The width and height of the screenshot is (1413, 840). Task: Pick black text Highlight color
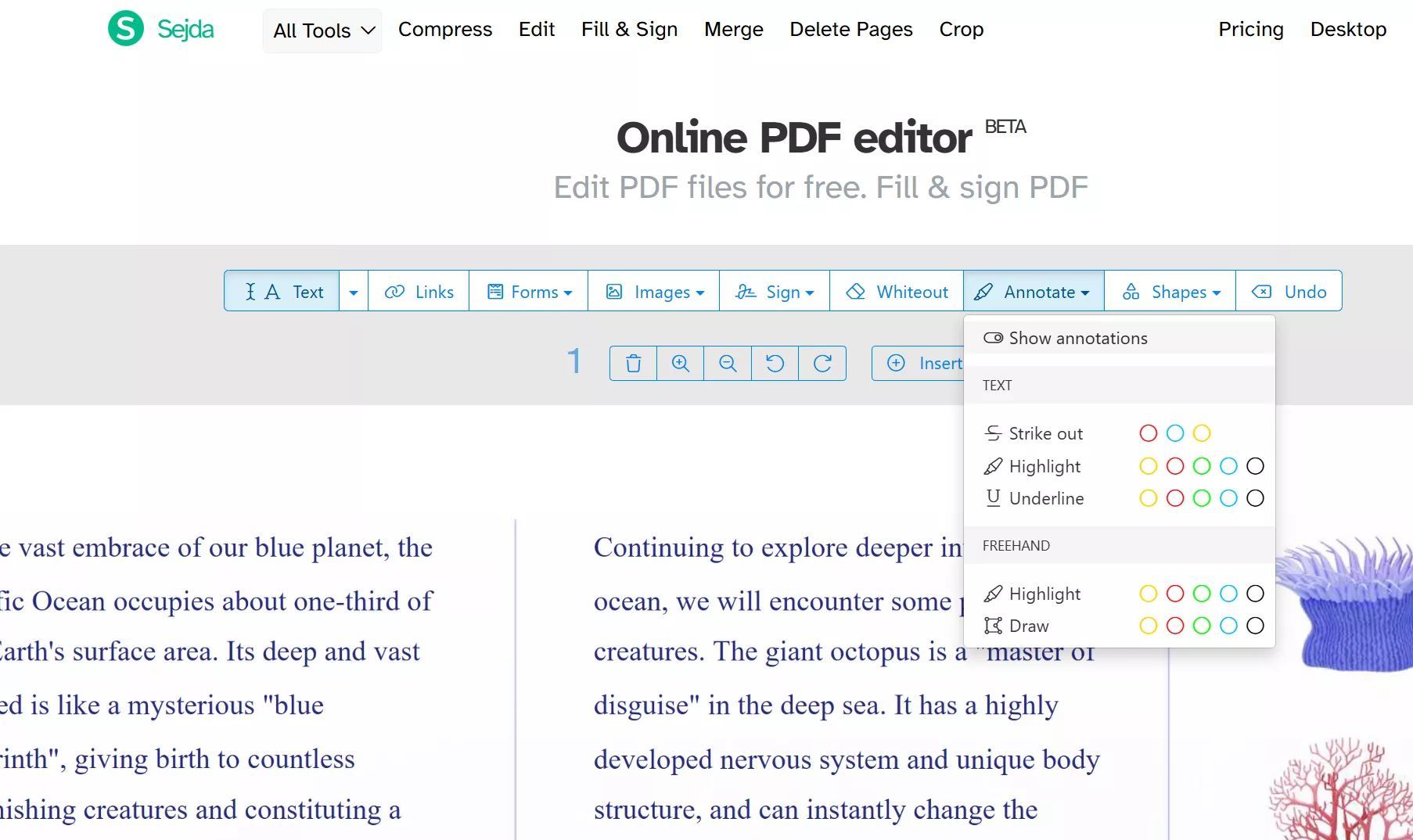pyautogui.click(x=1256, y=466)
